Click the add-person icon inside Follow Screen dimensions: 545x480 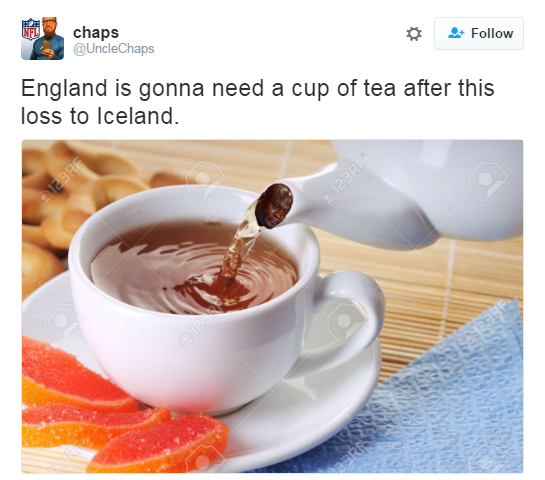(456, 33)
